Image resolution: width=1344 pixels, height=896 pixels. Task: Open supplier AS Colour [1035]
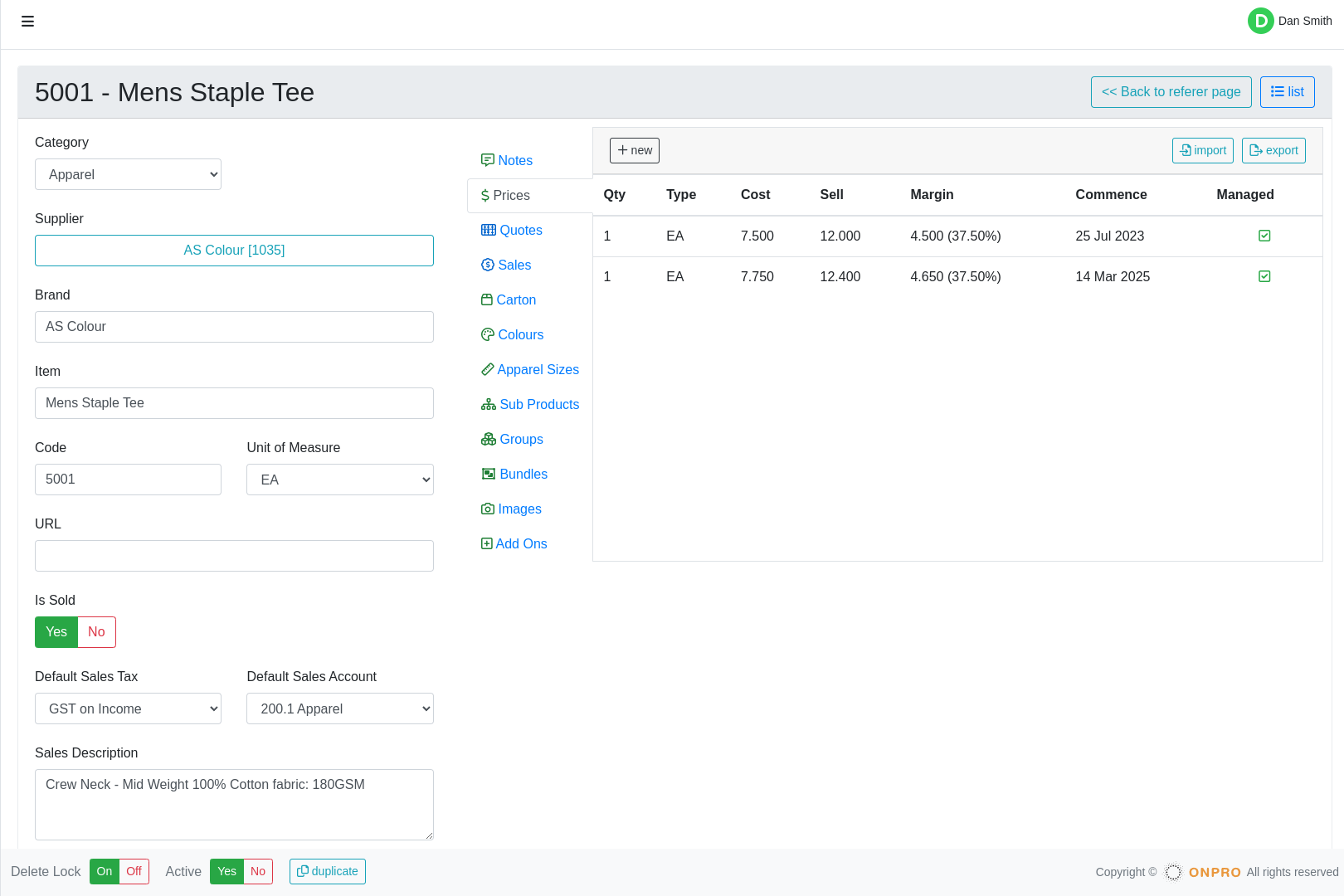(234, 251)
